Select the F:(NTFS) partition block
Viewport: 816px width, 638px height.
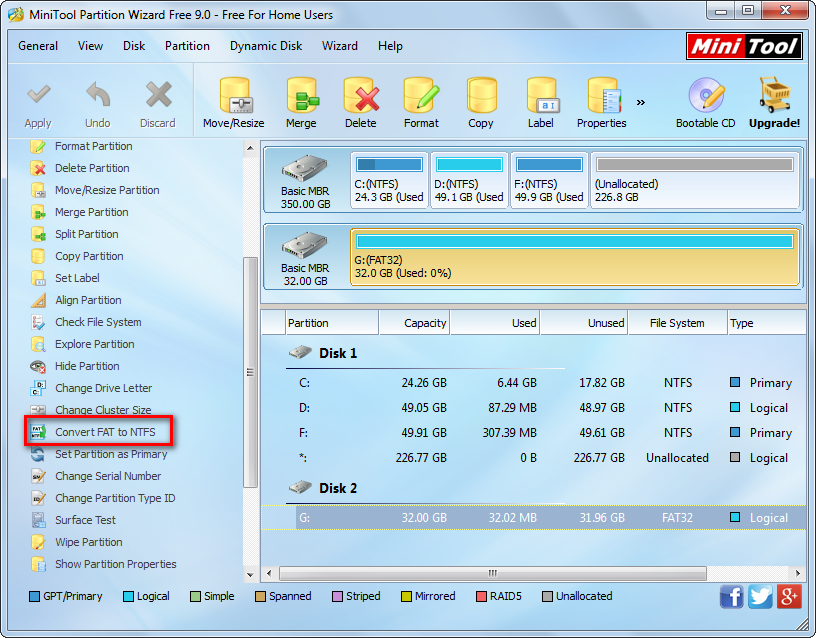click(x=550, y=180)
